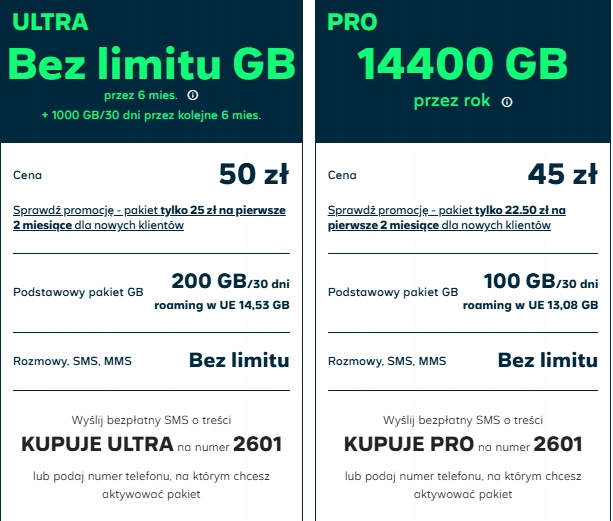613x521 pixels.
Task: Click PRO card's "Bez limitu" calls value
Action: coord(547,360)
